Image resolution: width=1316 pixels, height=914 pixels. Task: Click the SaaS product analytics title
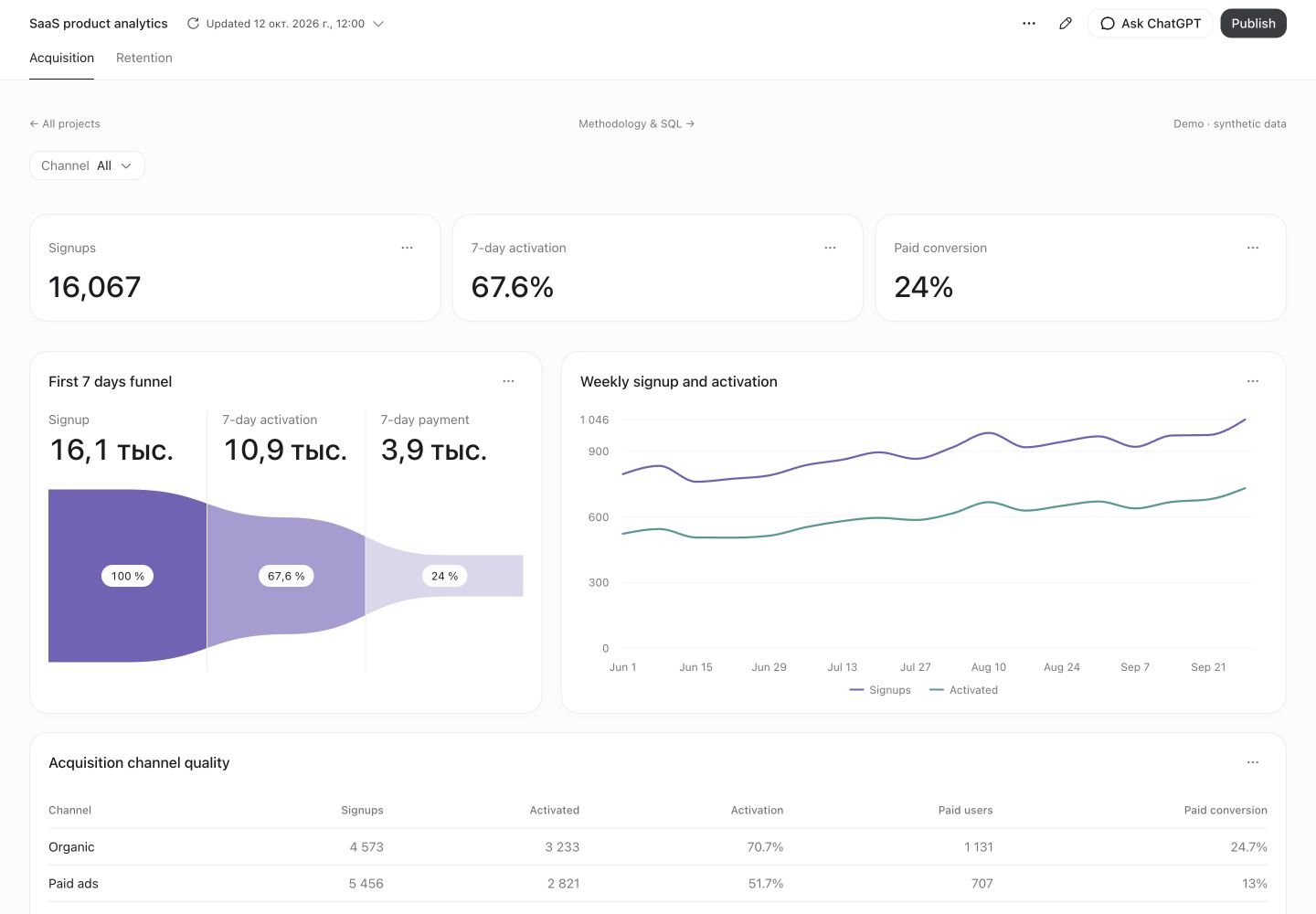coord(99,24)
